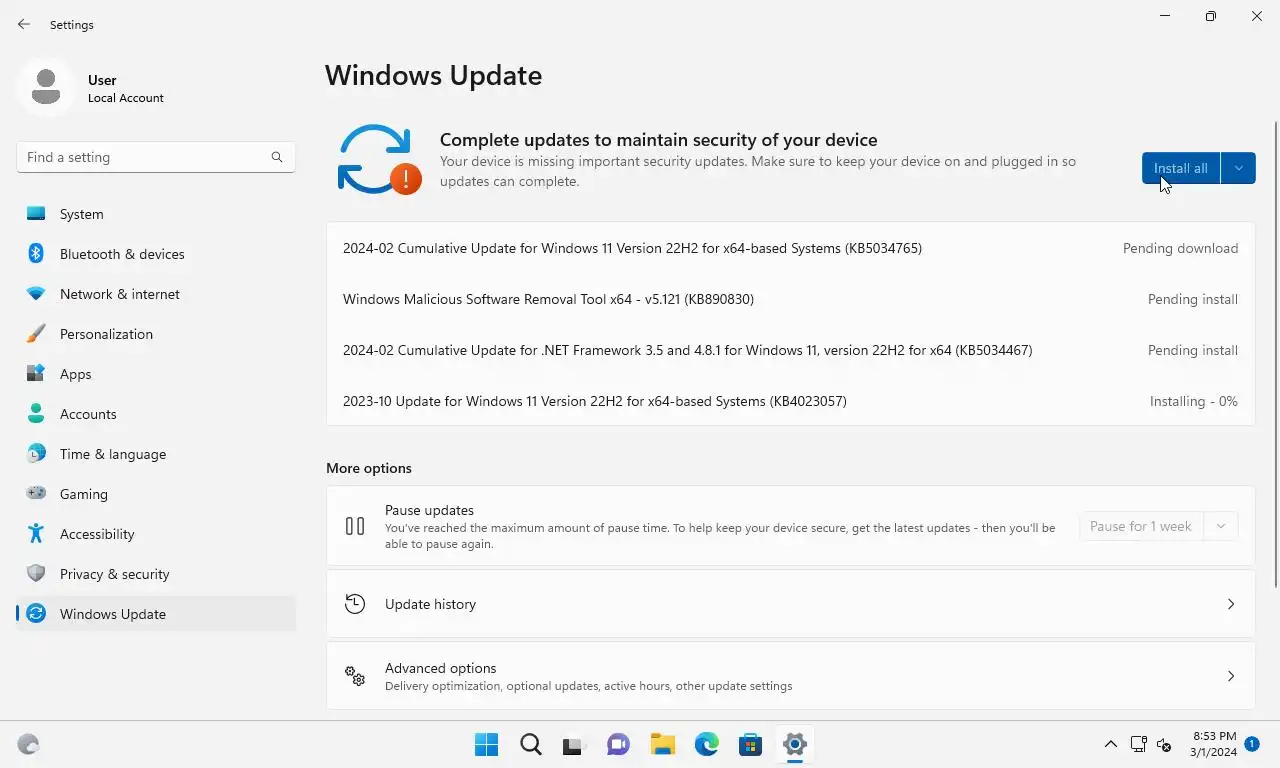Screen dimensions: 1280x768
Task: Open Update history via its chevron
Action: coord(1231,604)
